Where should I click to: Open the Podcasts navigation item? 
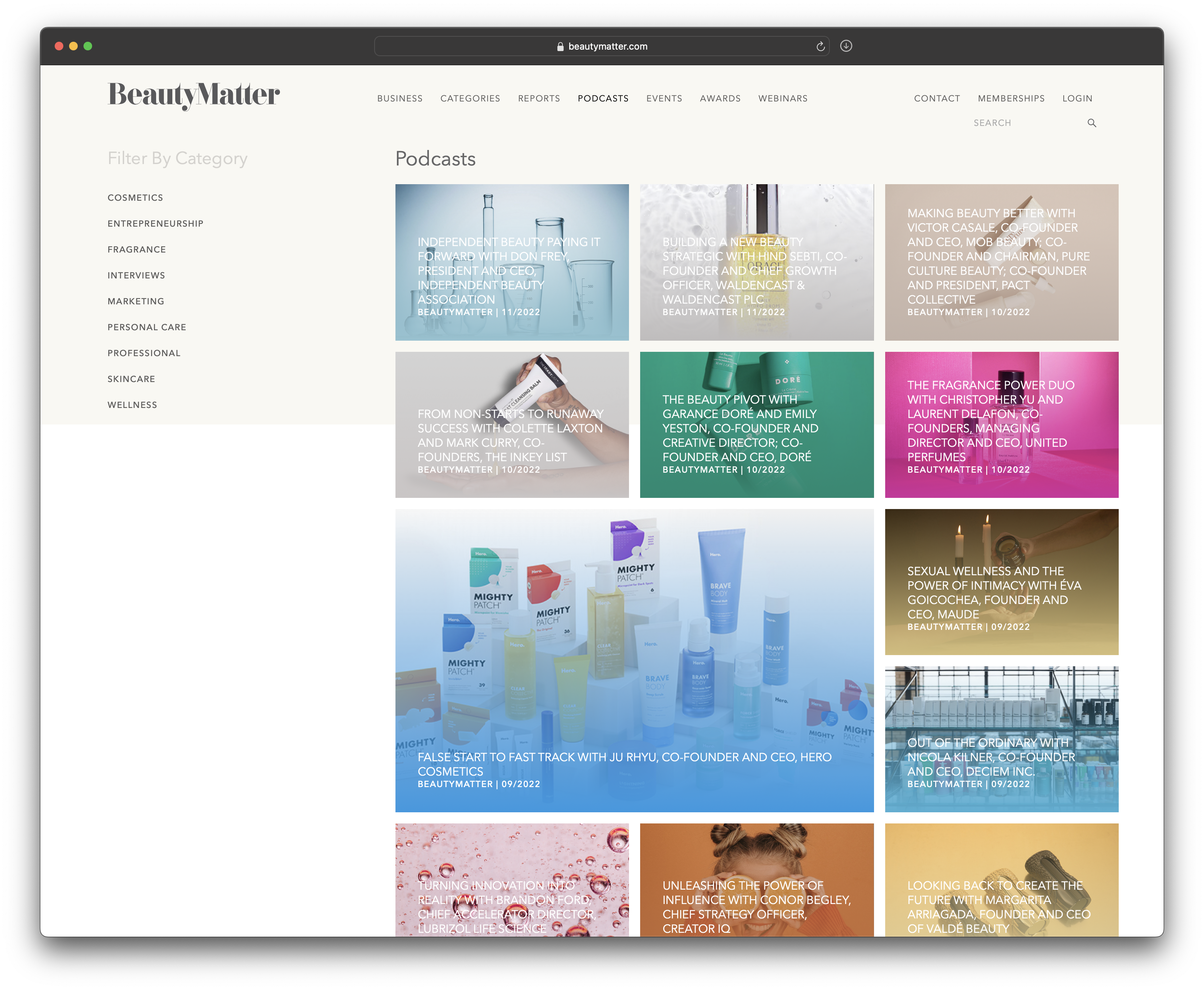coord(603,99)
